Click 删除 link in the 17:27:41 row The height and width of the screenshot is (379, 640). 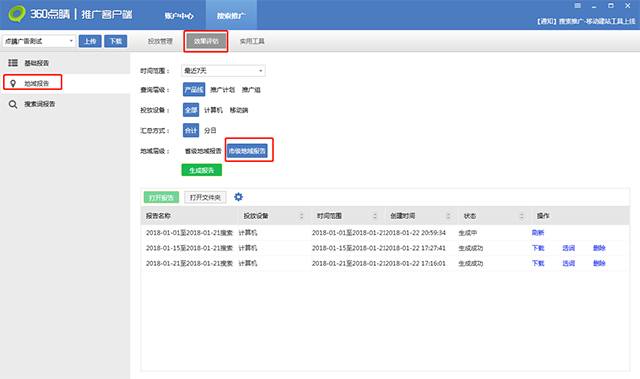[x=599, y=248]
